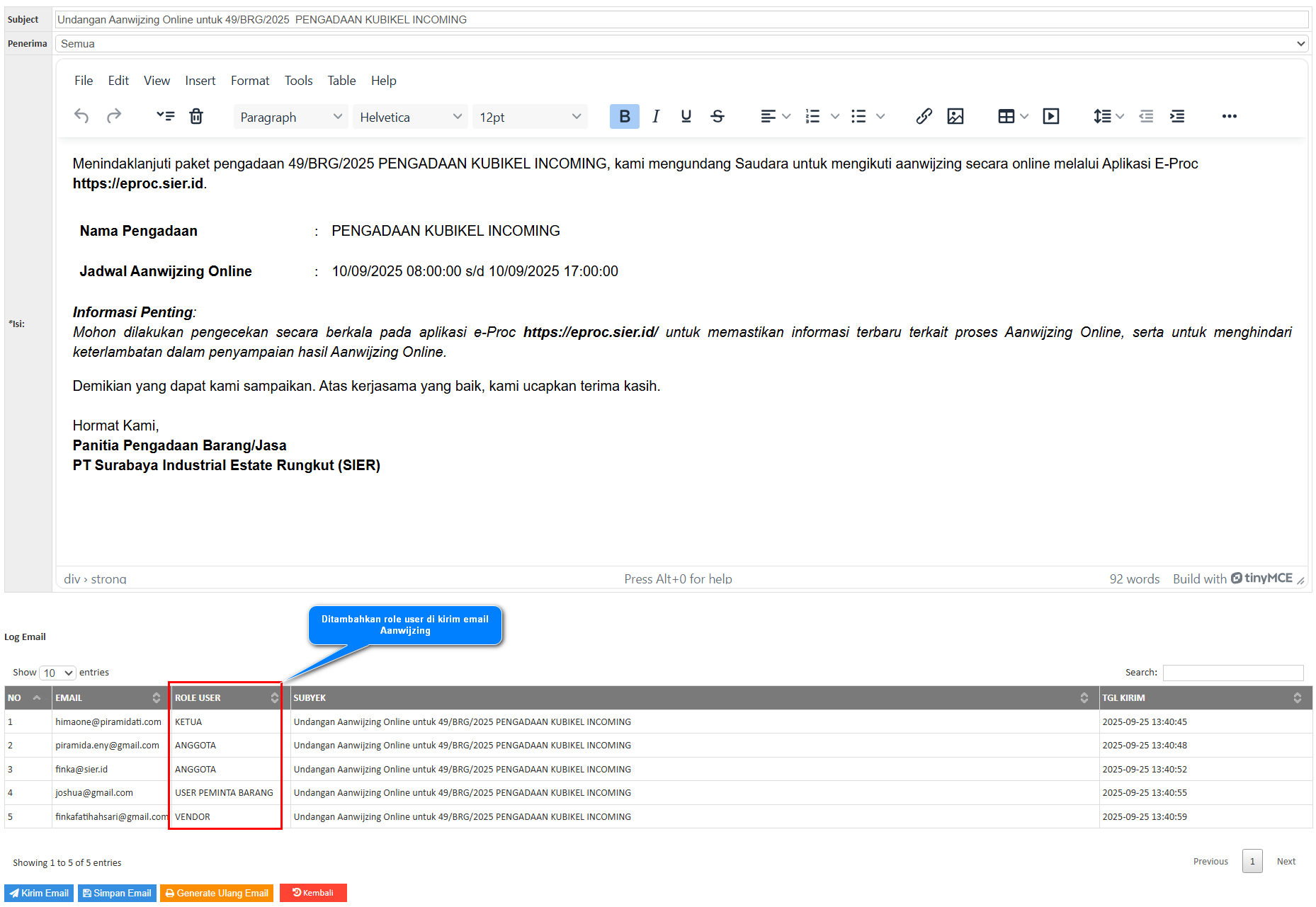Open the Insert menu
Image resolution: width=1316 pixels, height=907 pixels.
click(x=200, y=81)
